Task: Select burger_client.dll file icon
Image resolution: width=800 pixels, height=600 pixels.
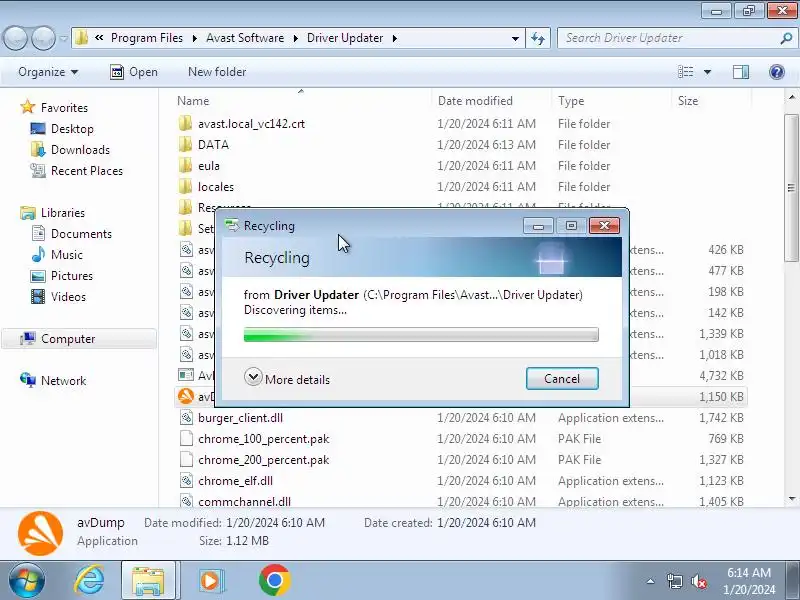Action: pos(186,417)
